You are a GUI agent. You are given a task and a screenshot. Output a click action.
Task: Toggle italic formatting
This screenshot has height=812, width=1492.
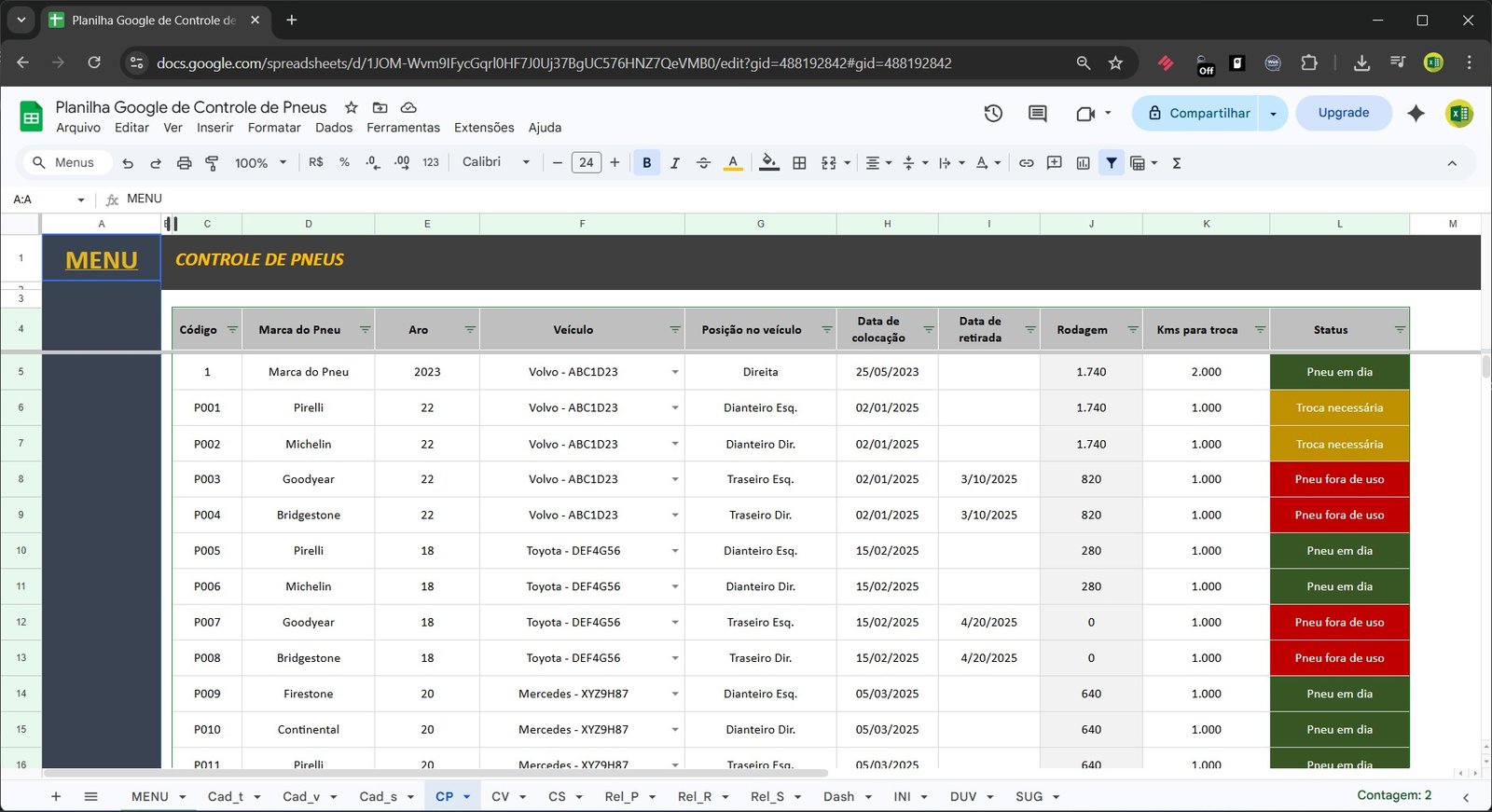[x=674, y=163]
